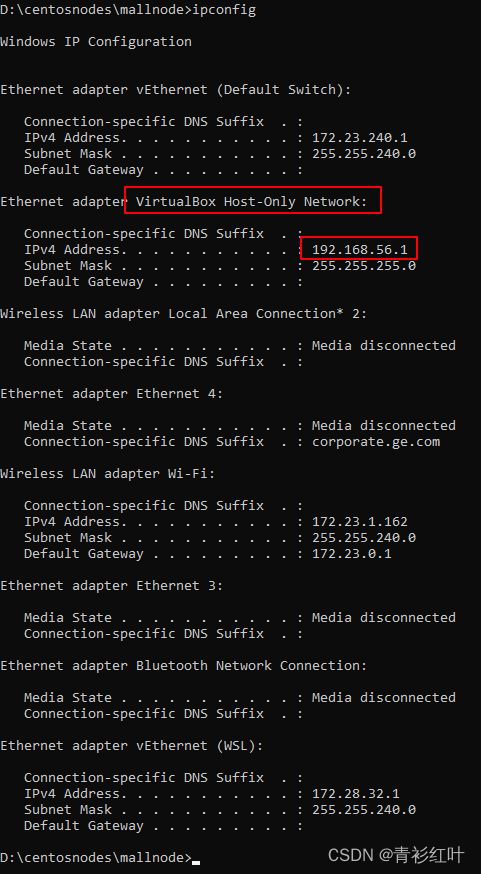Click the Ethernet adapter Ethernet 4 heading
The width and height of the screenshot is (481, 874).
pyautogui.click(x=111, y=394)
